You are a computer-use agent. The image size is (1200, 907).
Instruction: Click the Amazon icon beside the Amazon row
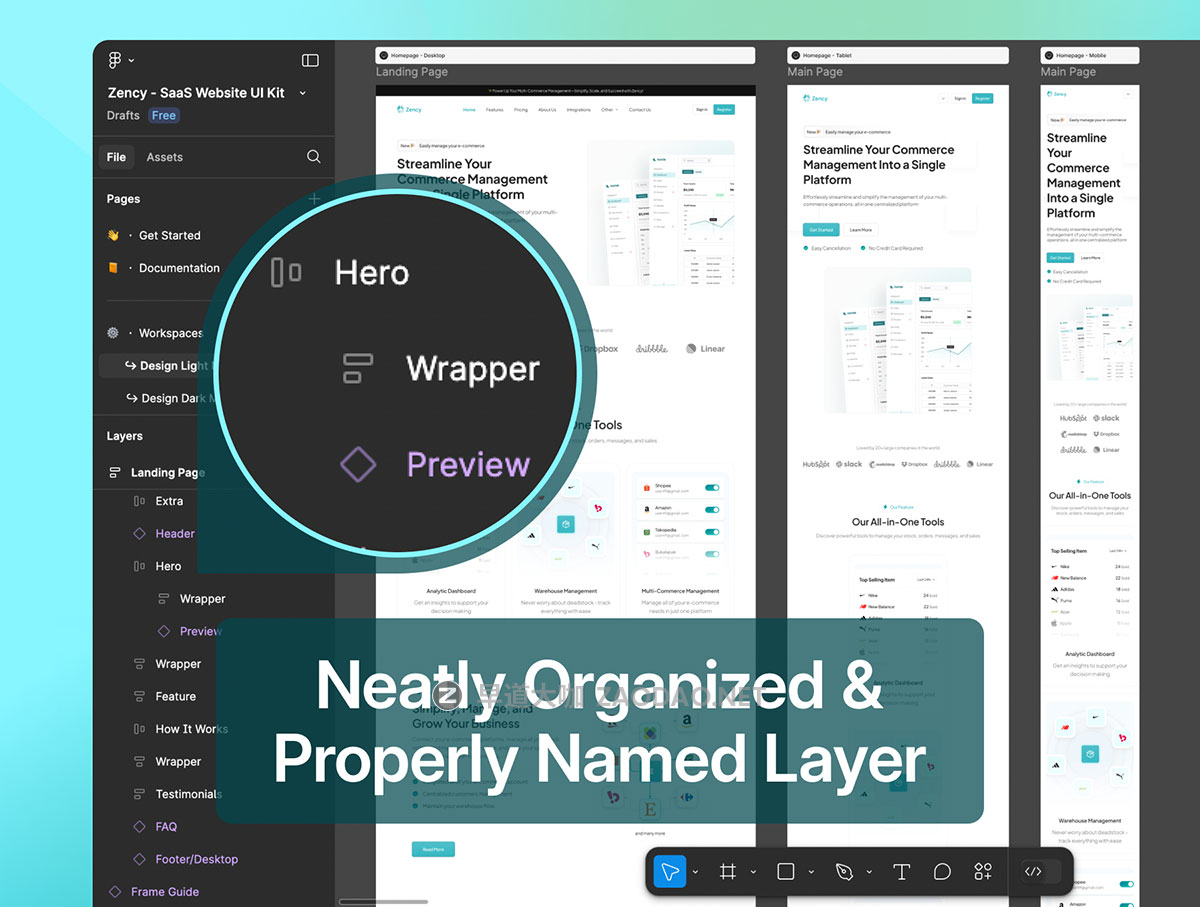[647, 509]
